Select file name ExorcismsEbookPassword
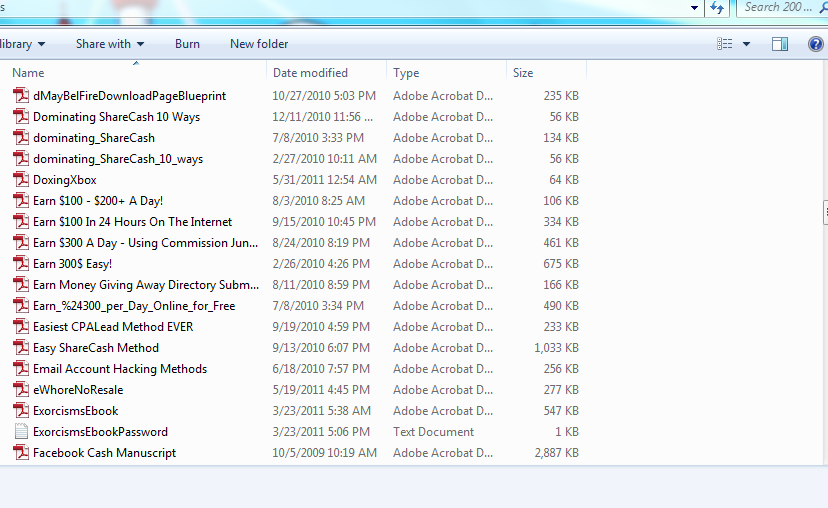 [x=100, y=432]
